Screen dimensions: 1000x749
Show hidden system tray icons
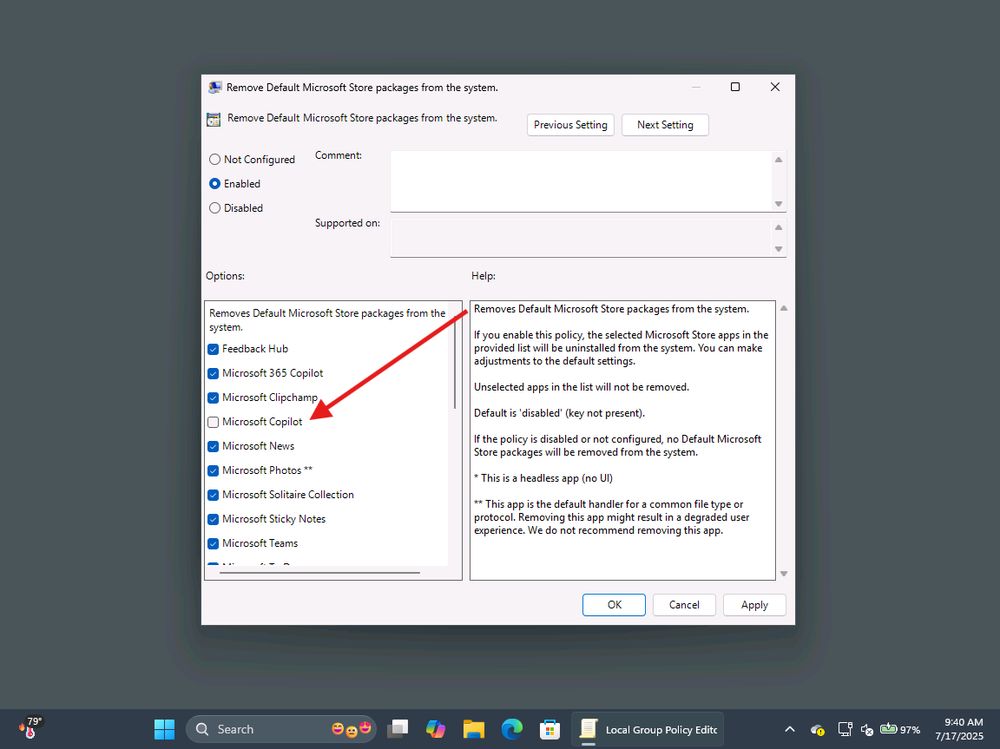[x=790, y=729]
